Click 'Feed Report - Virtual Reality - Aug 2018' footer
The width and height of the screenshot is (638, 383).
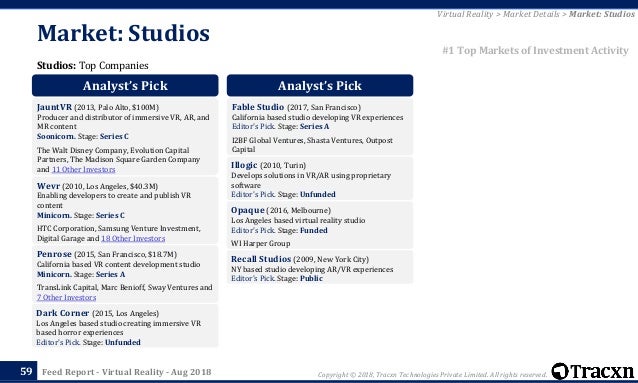(x=127, y=372)
